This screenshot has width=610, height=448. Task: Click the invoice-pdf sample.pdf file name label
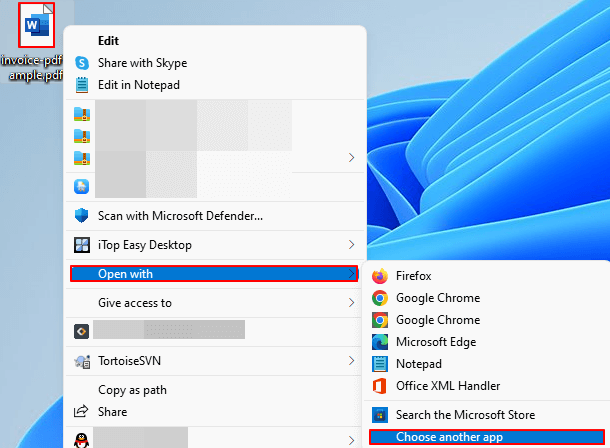(32, 67)
